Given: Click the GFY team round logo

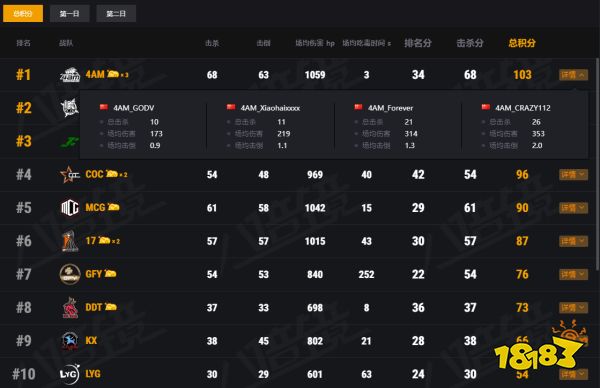Looking at the screenshot, I should point(70,274).
